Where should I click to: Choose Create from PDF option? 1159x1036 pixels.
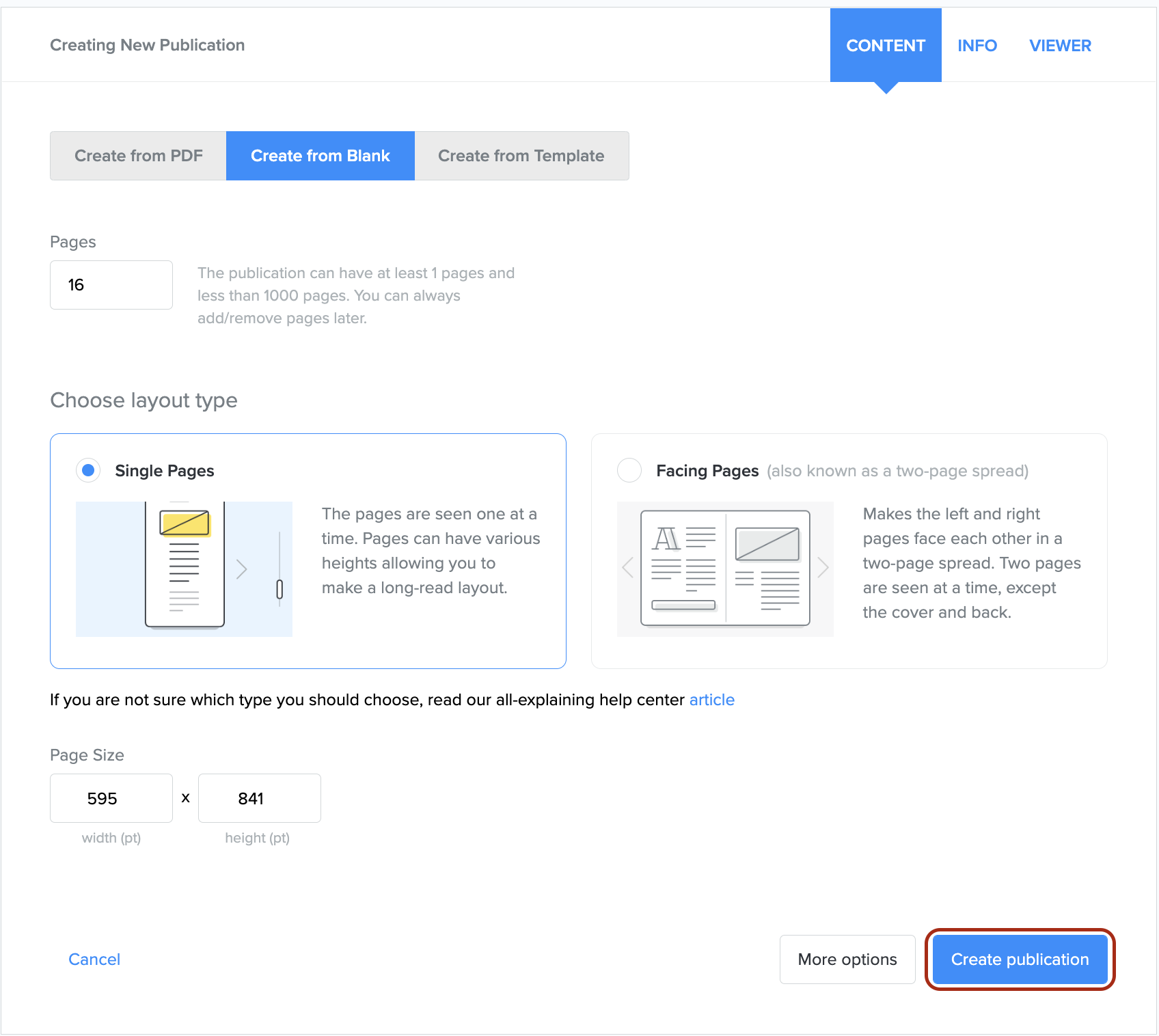pos(138,156)
